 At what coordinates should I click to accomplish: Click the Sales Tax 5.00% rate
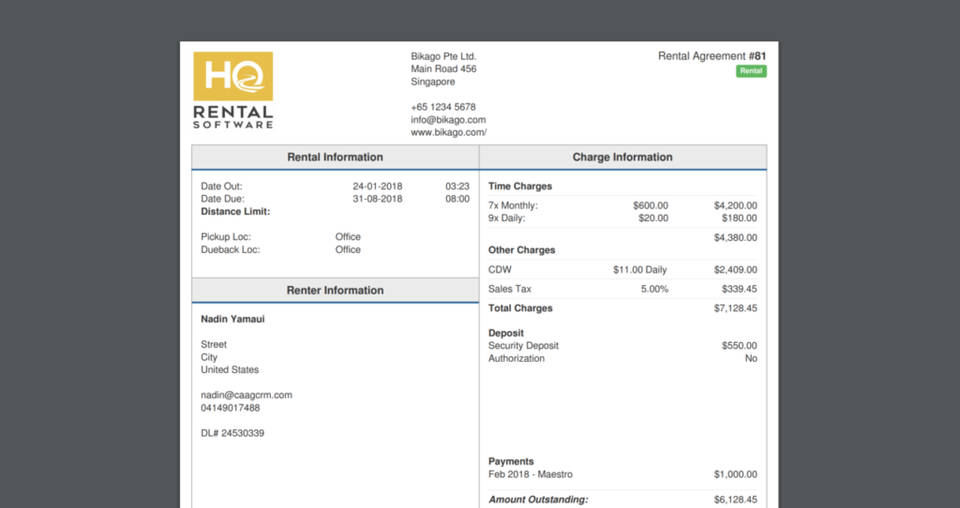tap(654, 289)
